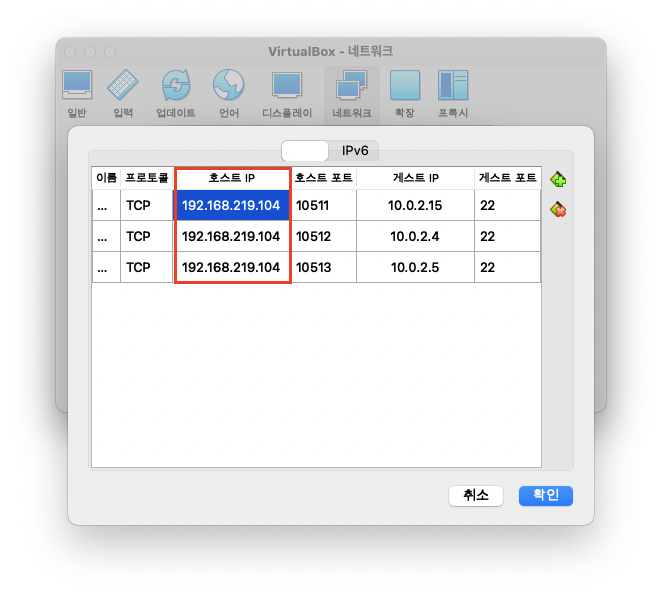Screen dimensions: 662x599
Task: Open the 디스플레이 (Display) preferences icon
Action: pos(287,94)
